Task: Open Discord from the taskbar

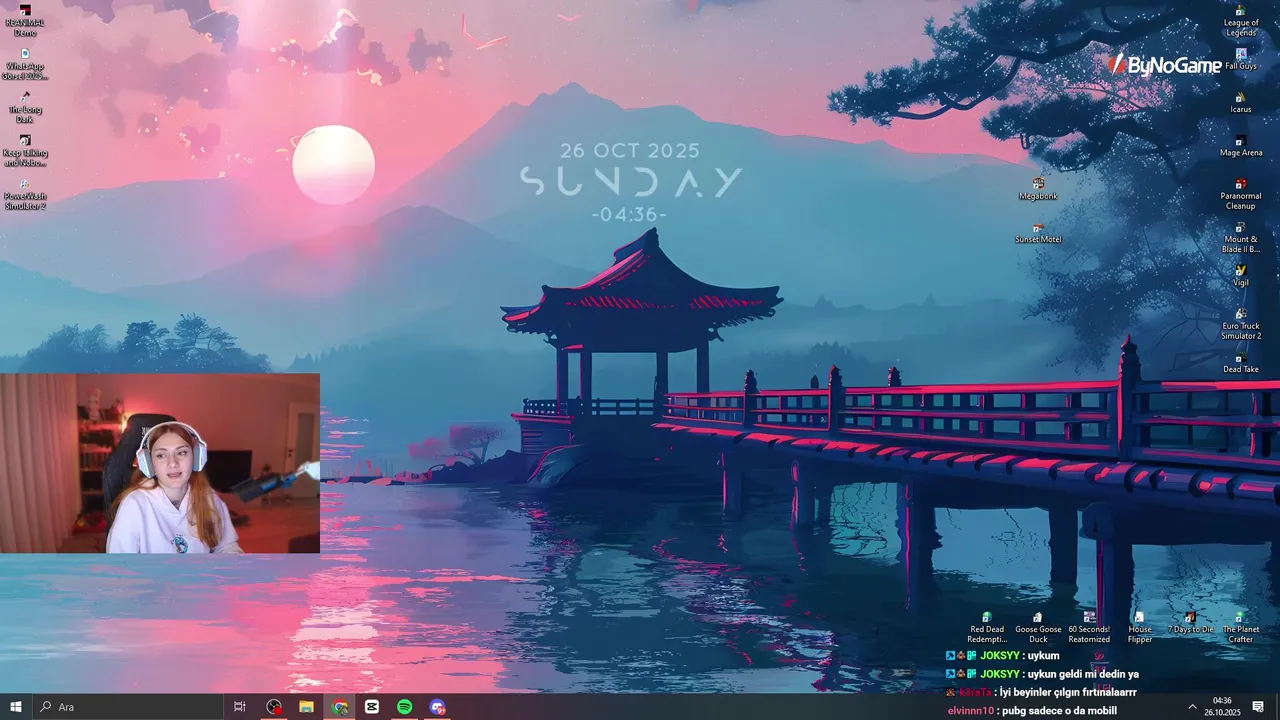Action: tap(437, 707)
